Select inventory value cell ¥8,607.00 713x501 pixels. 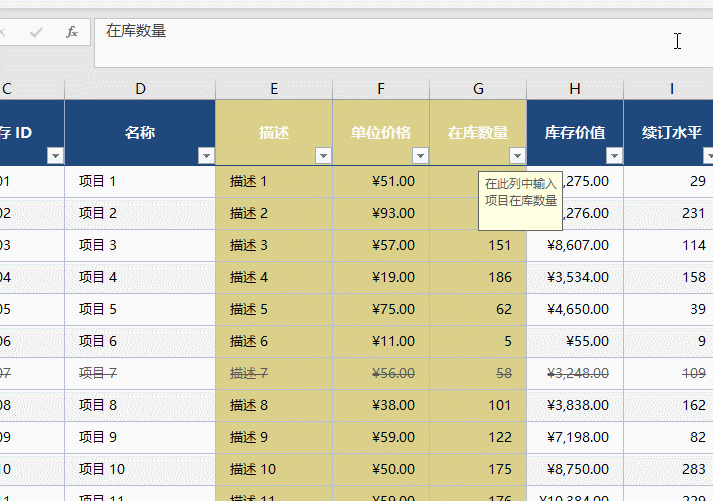click(x=575, y=245)
